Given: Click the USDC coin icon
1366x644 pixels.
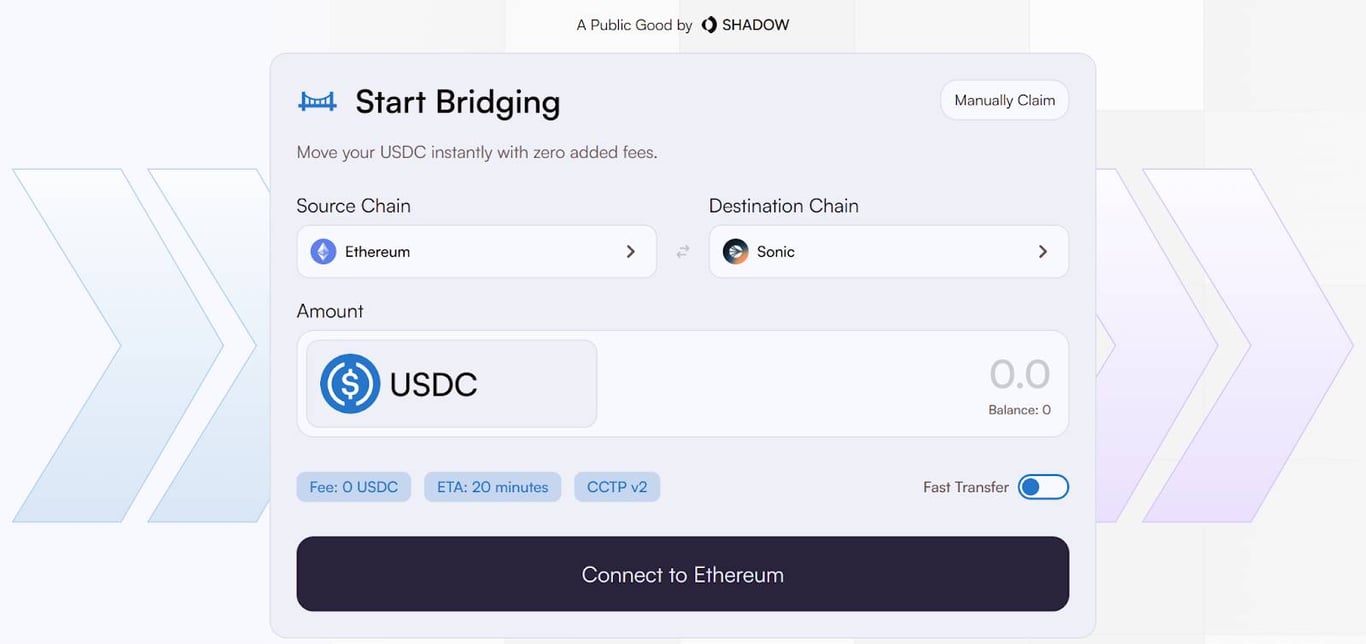Looking at the screenshot, I should coord(350,384).
